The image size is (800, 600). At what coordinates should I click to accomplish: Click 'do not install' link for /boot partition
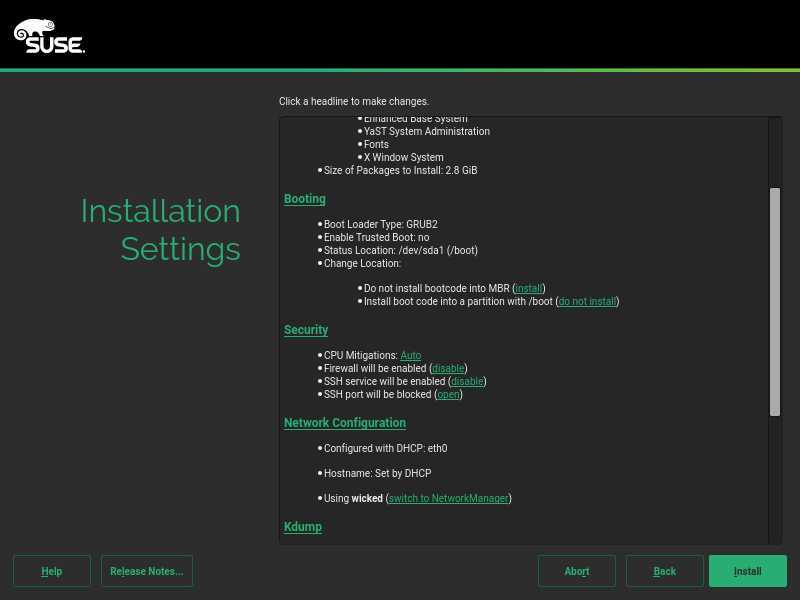tap(587, 302)
